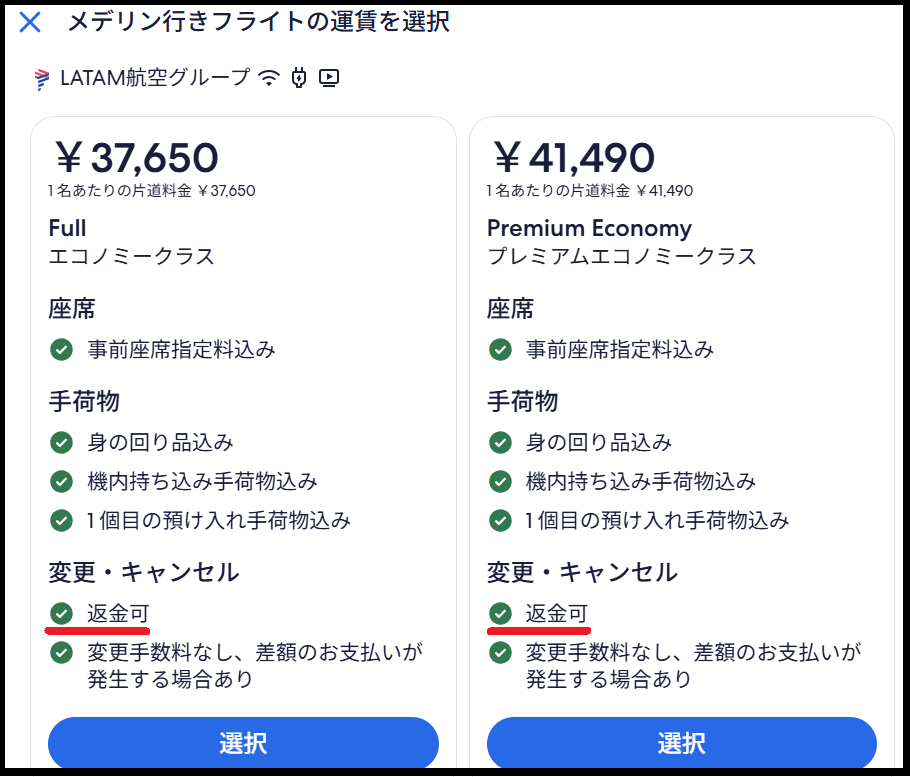
Task: Click the Premium Economy 返金可 checkmark icon
Action: pyautogui.click(x=500, y=613)
